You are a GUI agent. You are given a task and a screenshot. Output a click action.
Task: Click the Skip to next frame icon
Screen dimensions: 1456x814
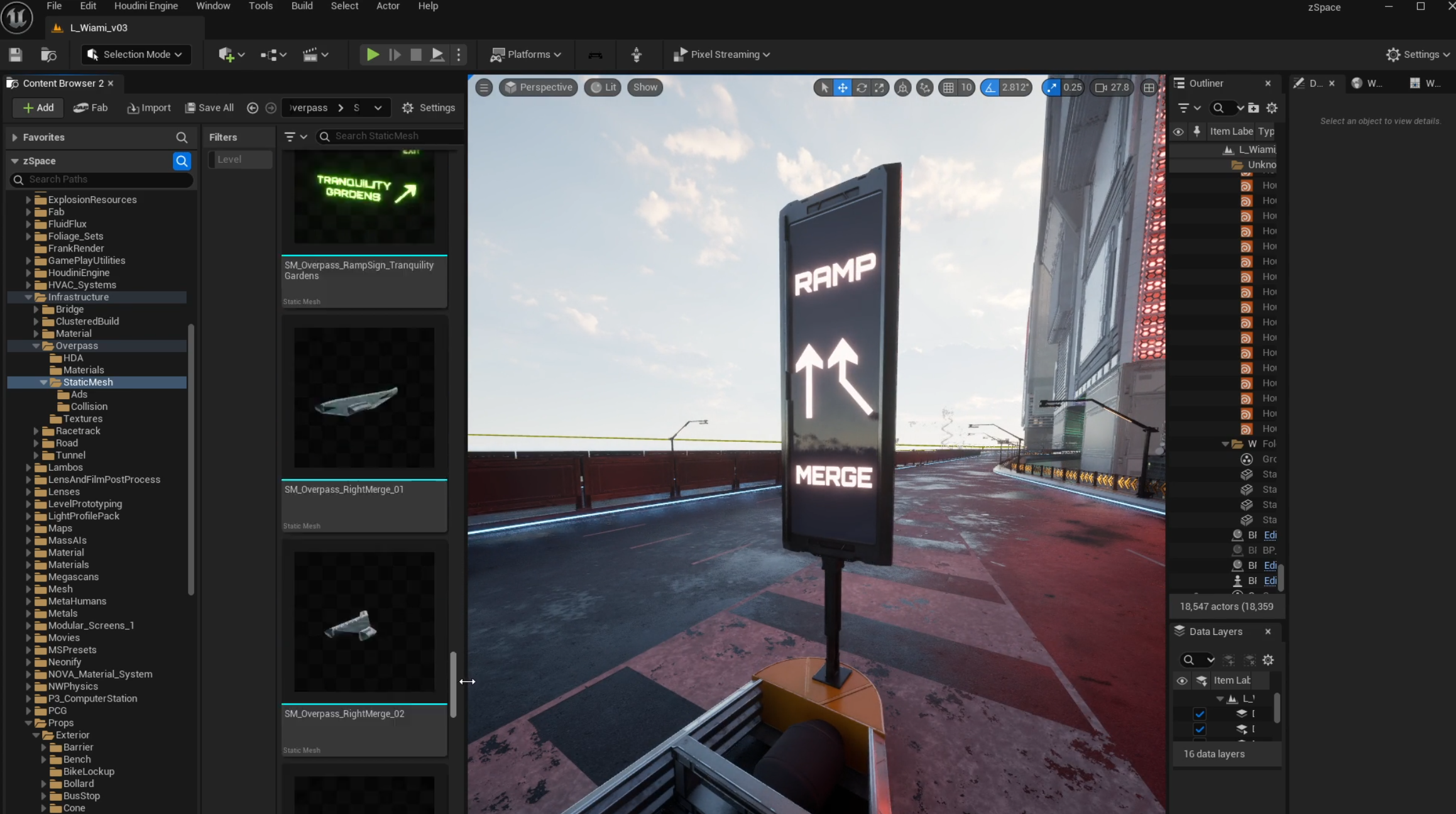395,55
